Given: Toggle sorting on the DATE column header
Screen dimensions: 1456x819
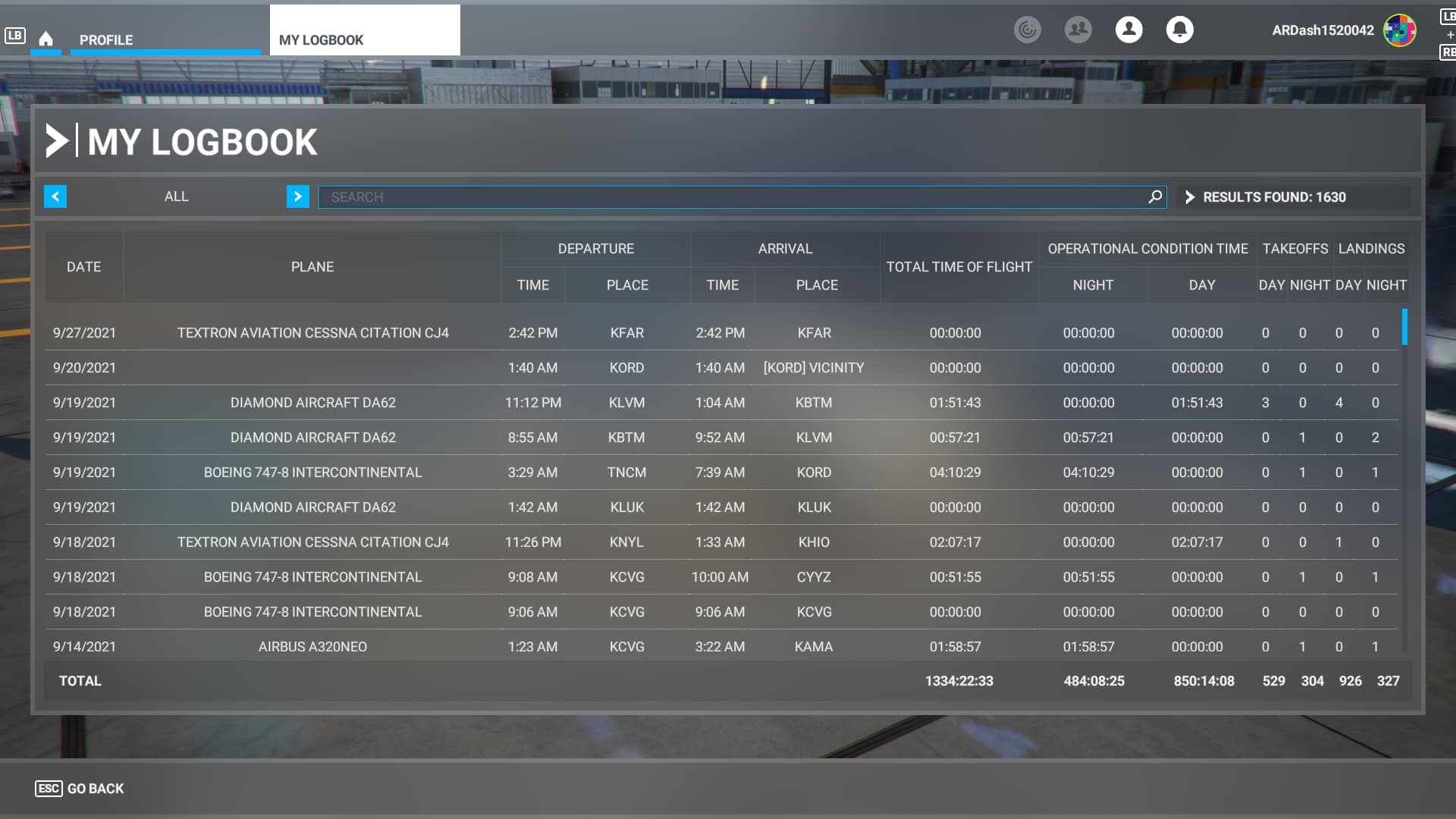Looking at the screenshot, I should pos(83,267).
